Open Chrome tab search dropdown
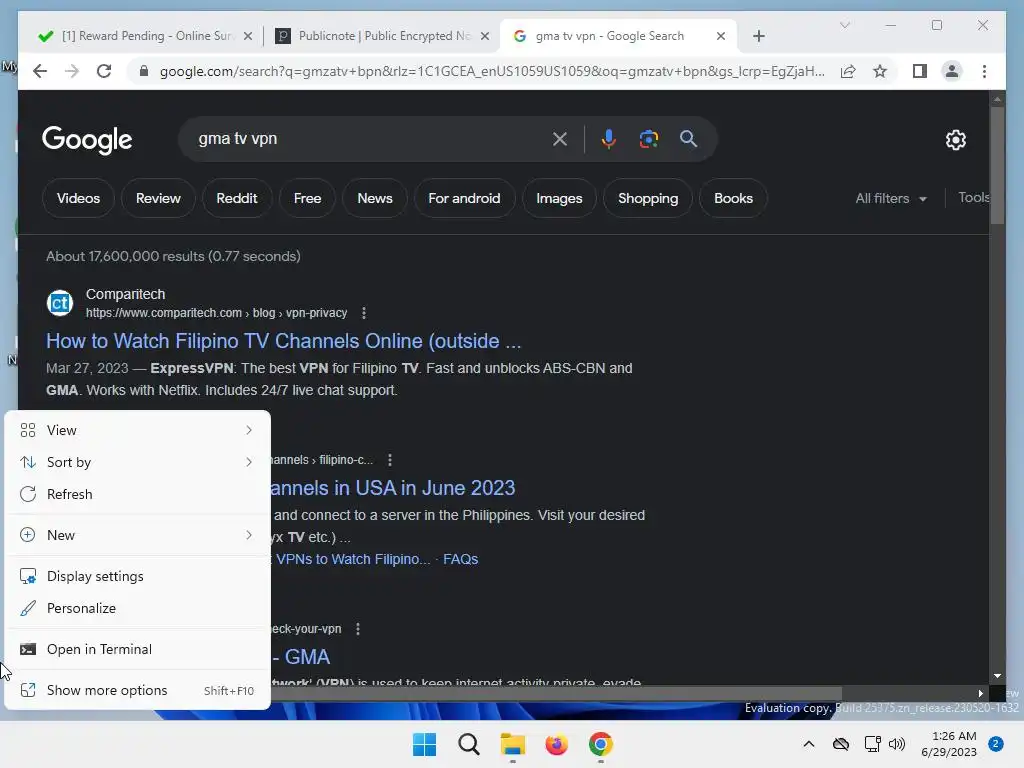The width and height of the screenshot is (1024, 768). click(844, 25)
